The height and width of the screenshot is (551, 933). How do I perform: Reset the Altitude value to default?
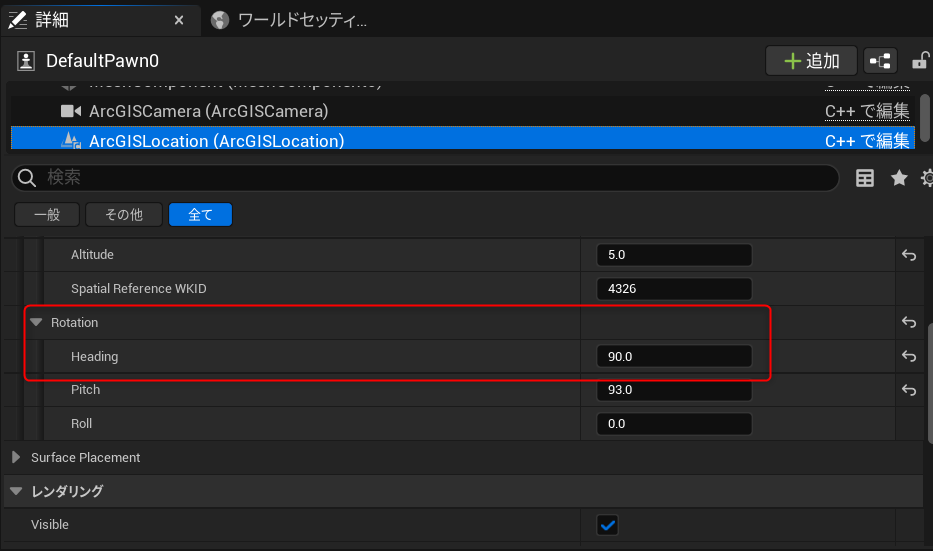click(909, 255)
